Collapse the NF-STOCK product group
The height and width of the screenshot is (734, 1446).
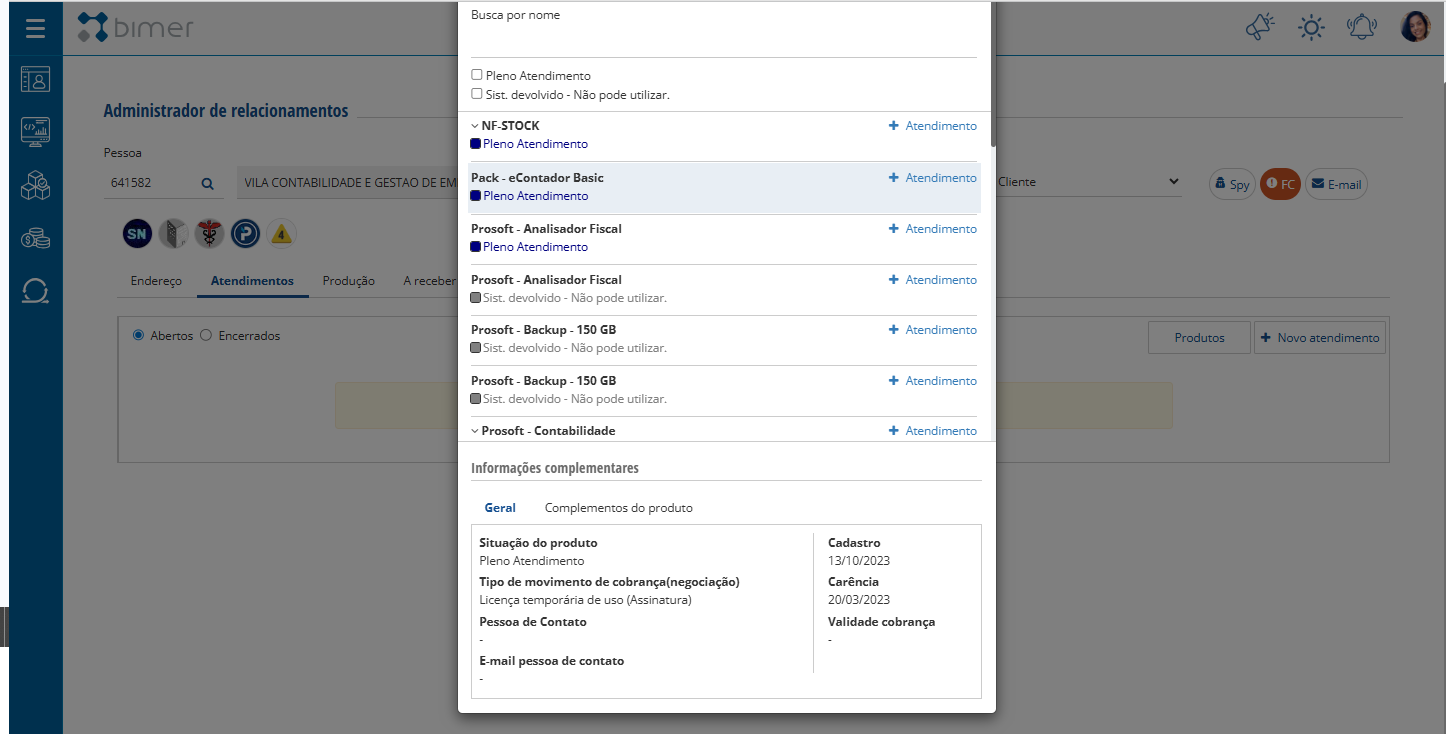475,126
